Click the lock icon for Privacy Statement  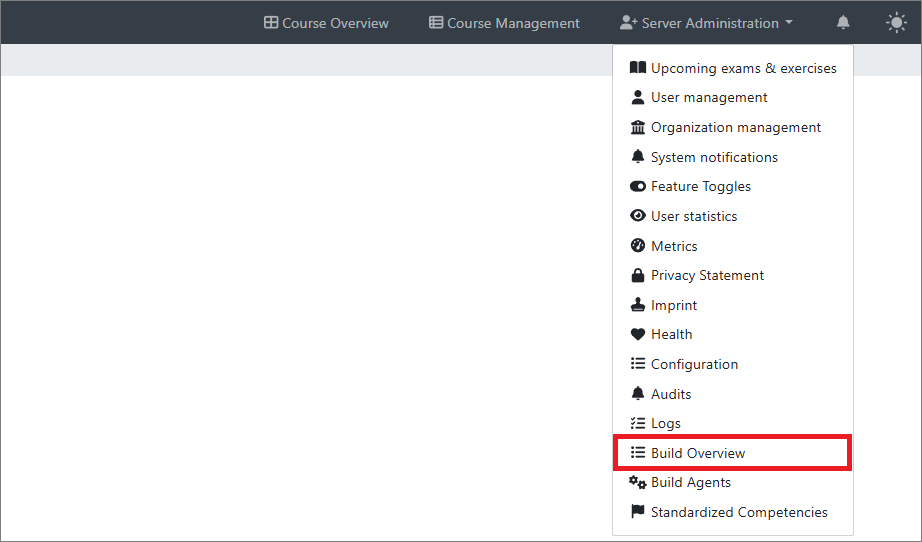[x=637, y=275]
